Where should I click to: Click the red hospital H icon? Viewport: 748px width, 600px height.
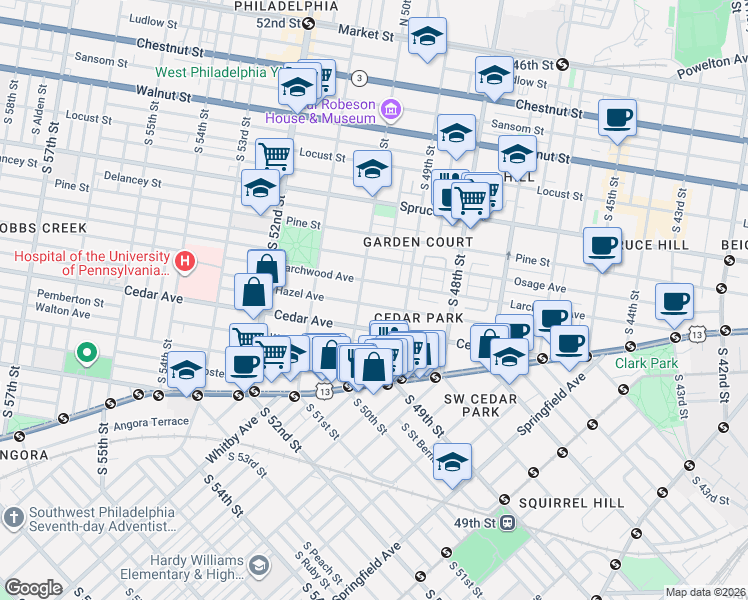pyautogui.click(x=185, y=261)
